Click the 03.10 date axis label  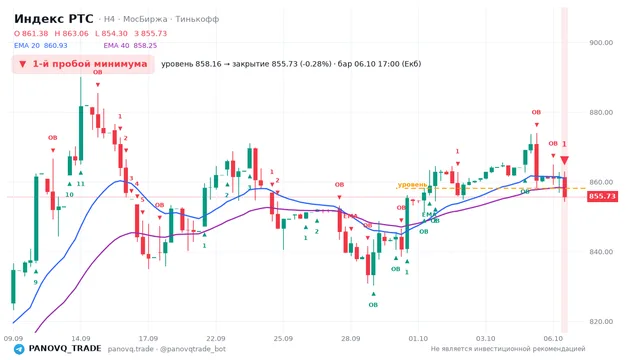pos(486,338)
